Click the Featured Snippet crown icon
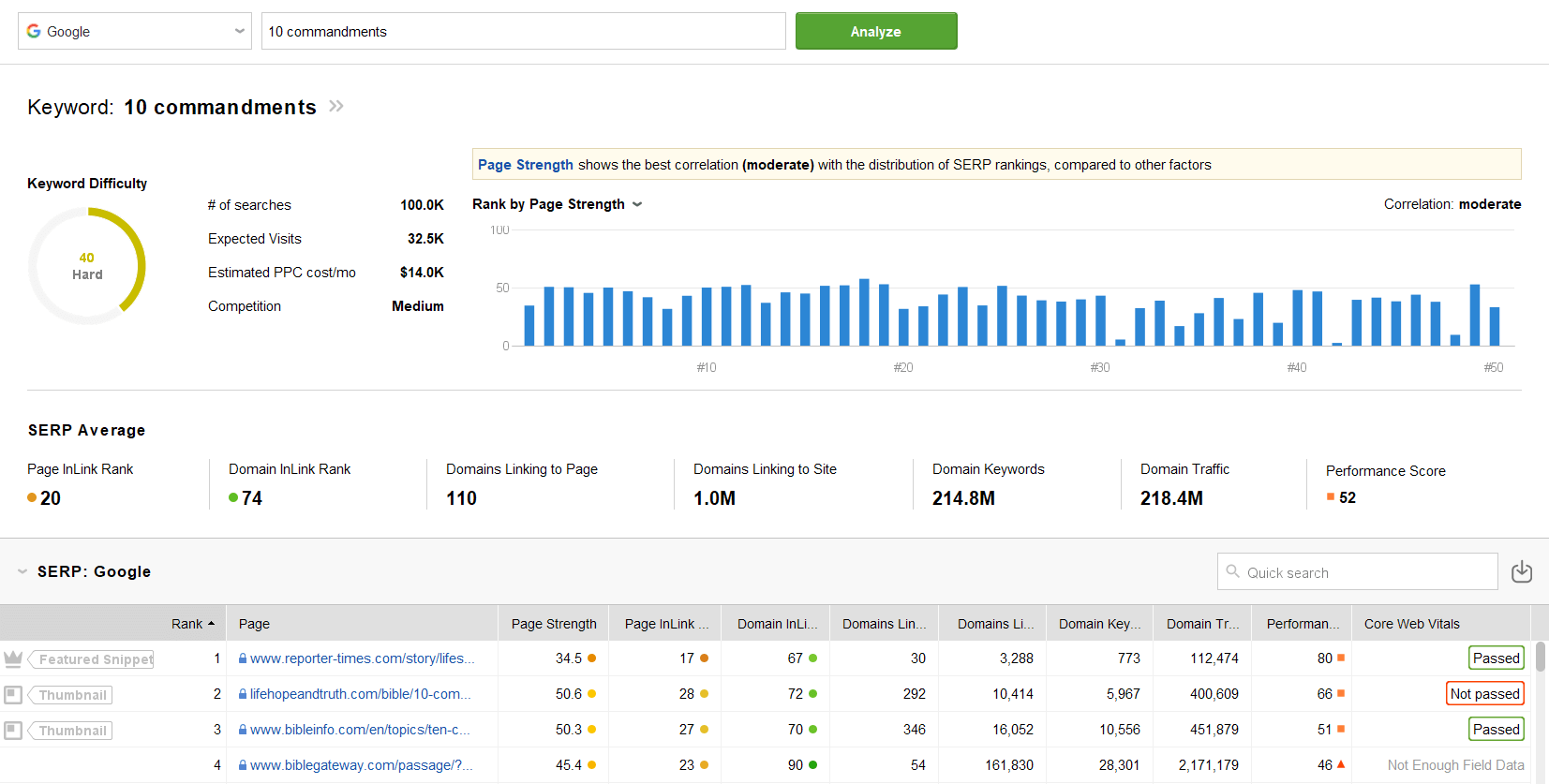1549x784 pixels. point(13,658)
